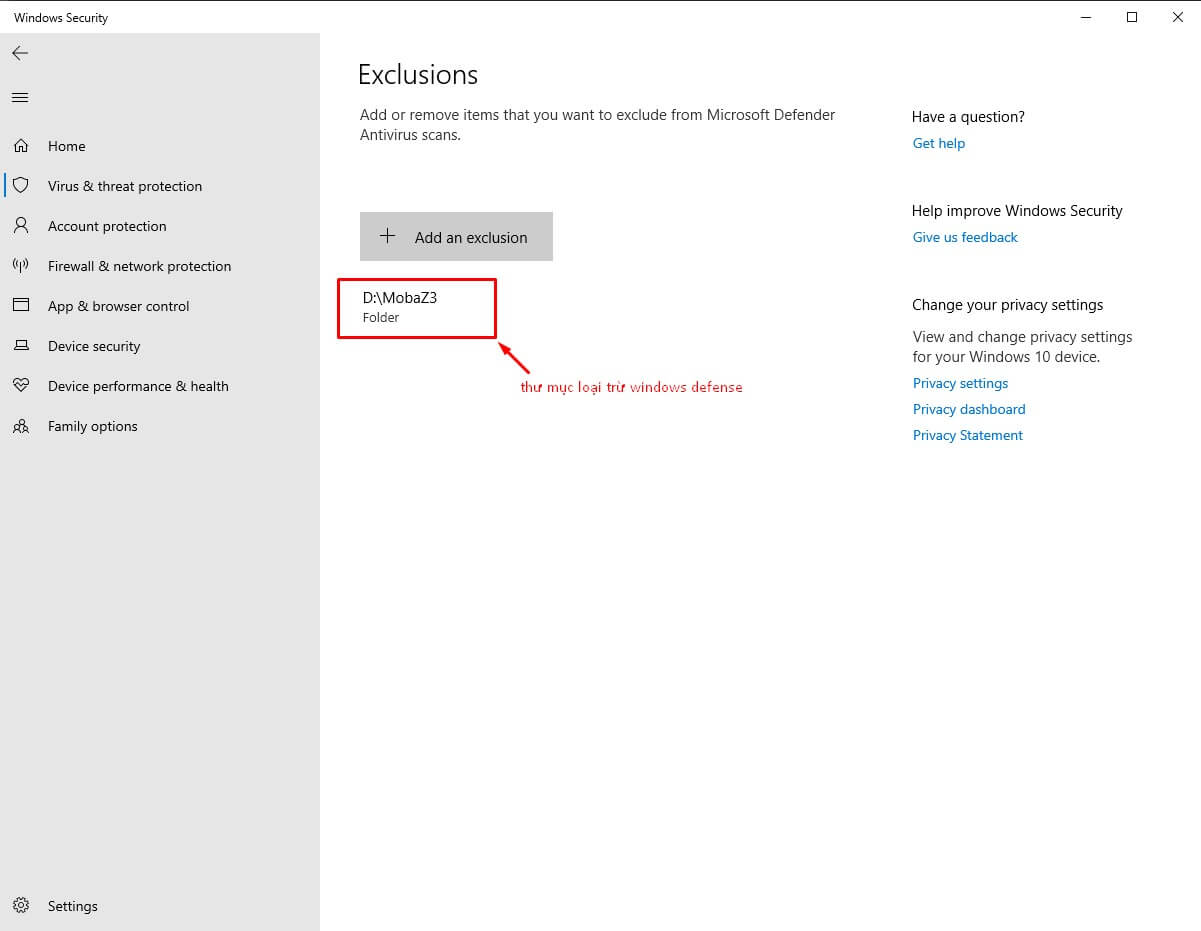Click the Home house icon
This screenshot has height=931, width=1201.
(21, 146)
